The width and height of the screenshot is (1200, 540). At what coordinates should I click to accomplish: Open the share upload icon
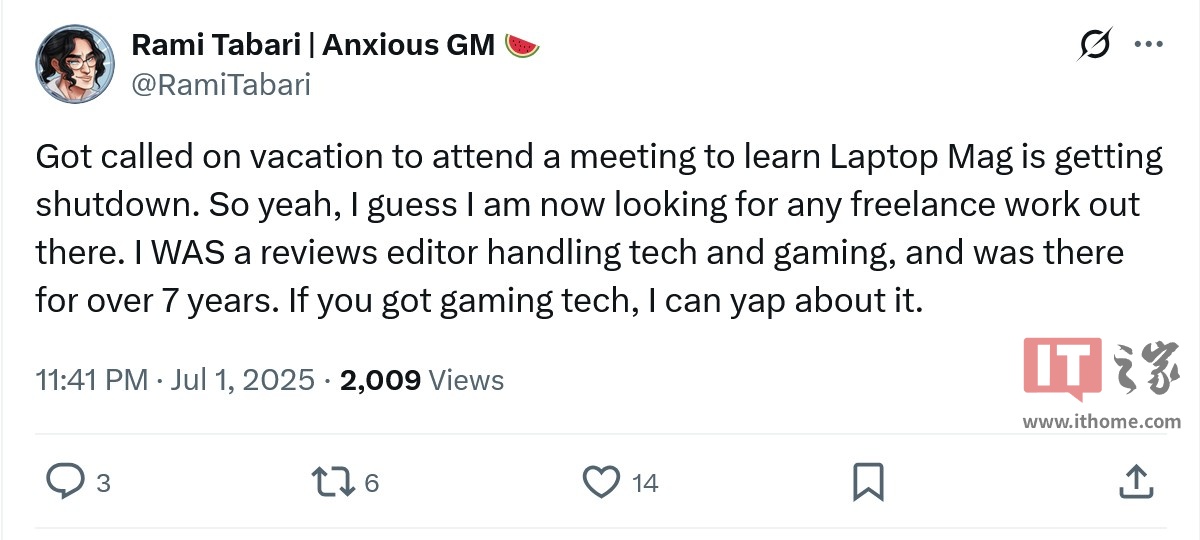tap(1135, 482)
